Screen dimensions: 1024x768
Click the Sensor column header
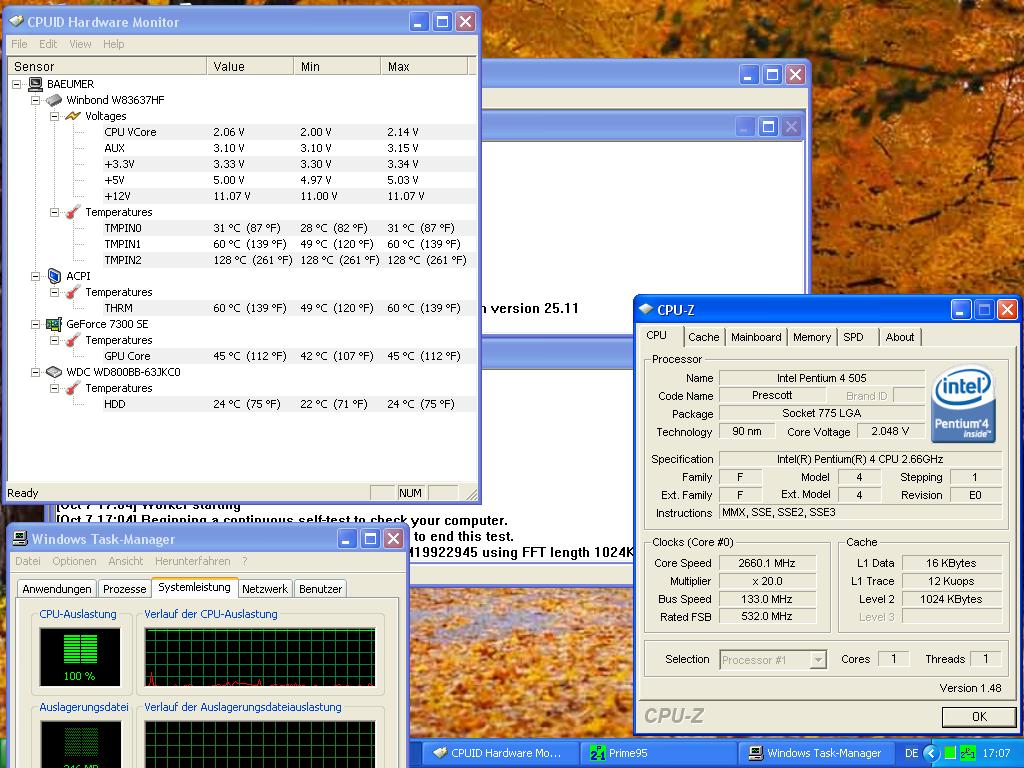click(x=108, y=67)
